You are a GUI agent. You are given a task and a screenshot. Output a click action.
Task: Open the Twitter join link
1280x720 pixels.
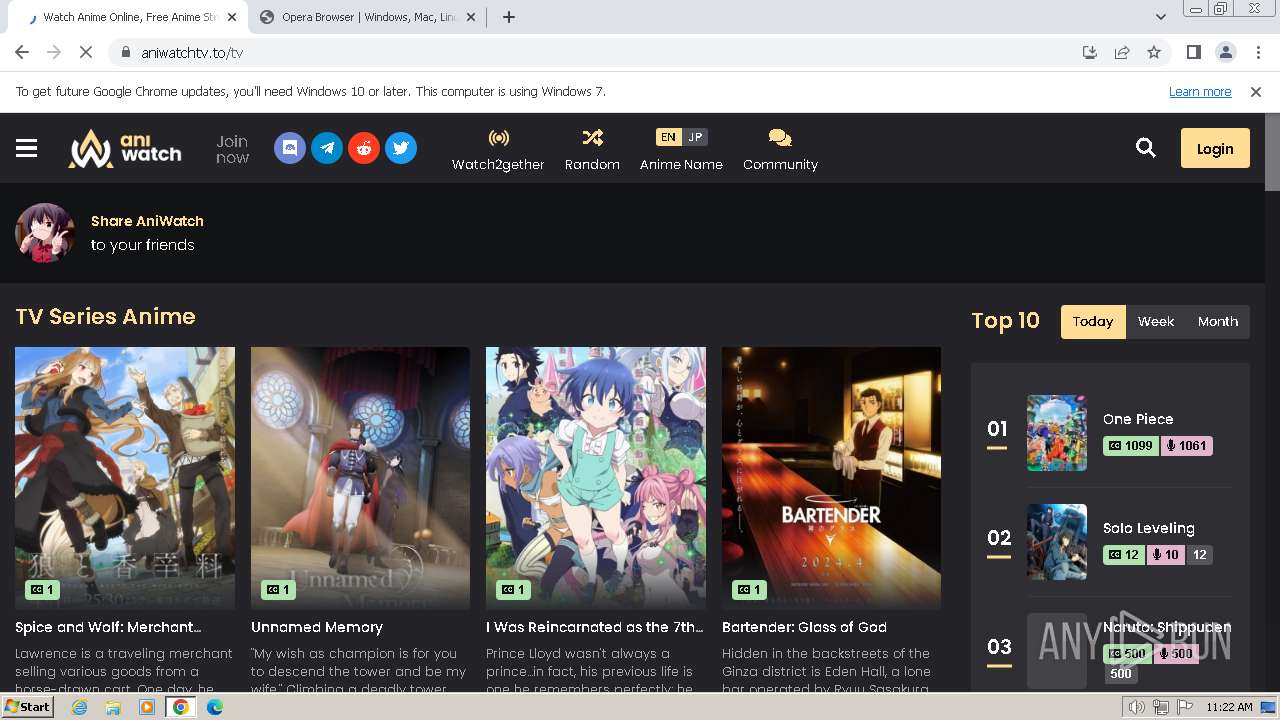pyautogui.click(x=401, y=148)
